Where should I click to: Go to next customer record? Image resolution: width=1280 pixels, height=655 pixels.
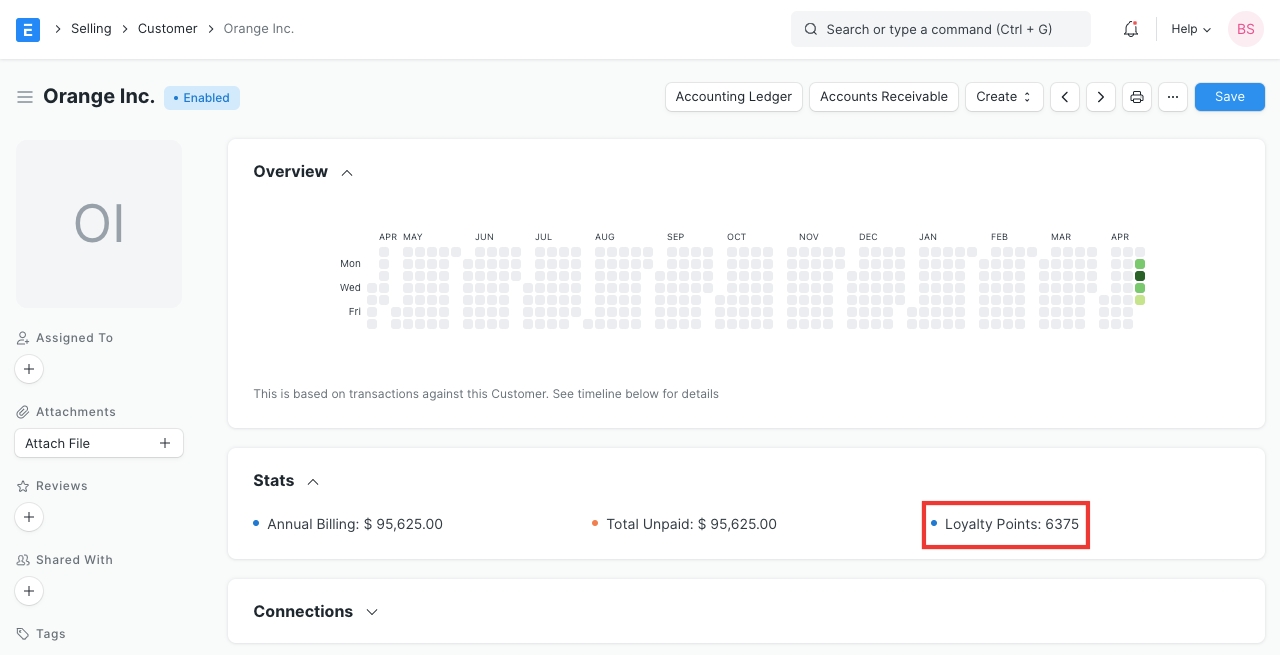click(1101, 97)
